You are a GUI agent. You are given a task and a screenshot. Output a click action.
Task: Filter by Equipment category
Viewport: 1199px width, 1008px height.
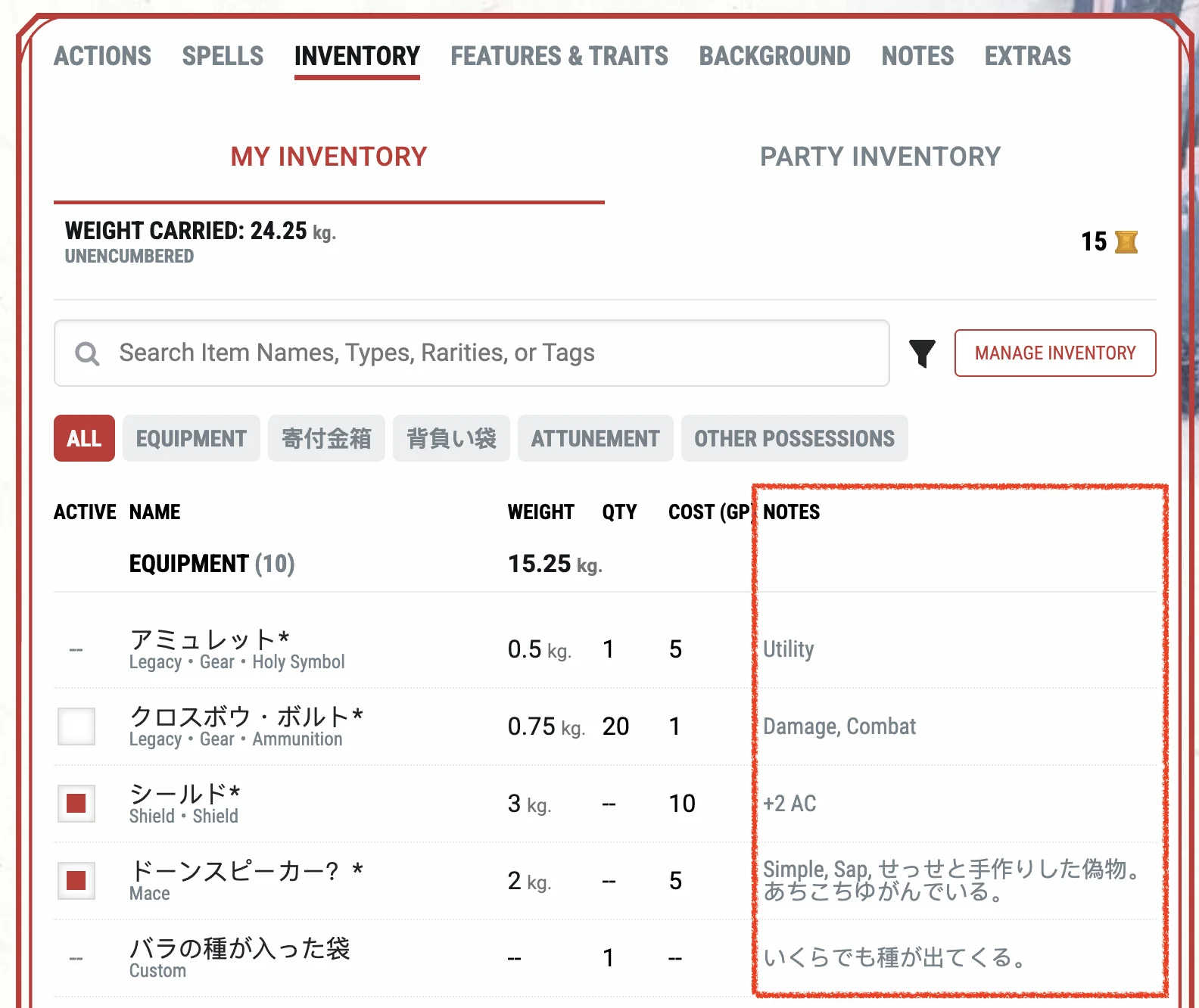tap(191, 438)
